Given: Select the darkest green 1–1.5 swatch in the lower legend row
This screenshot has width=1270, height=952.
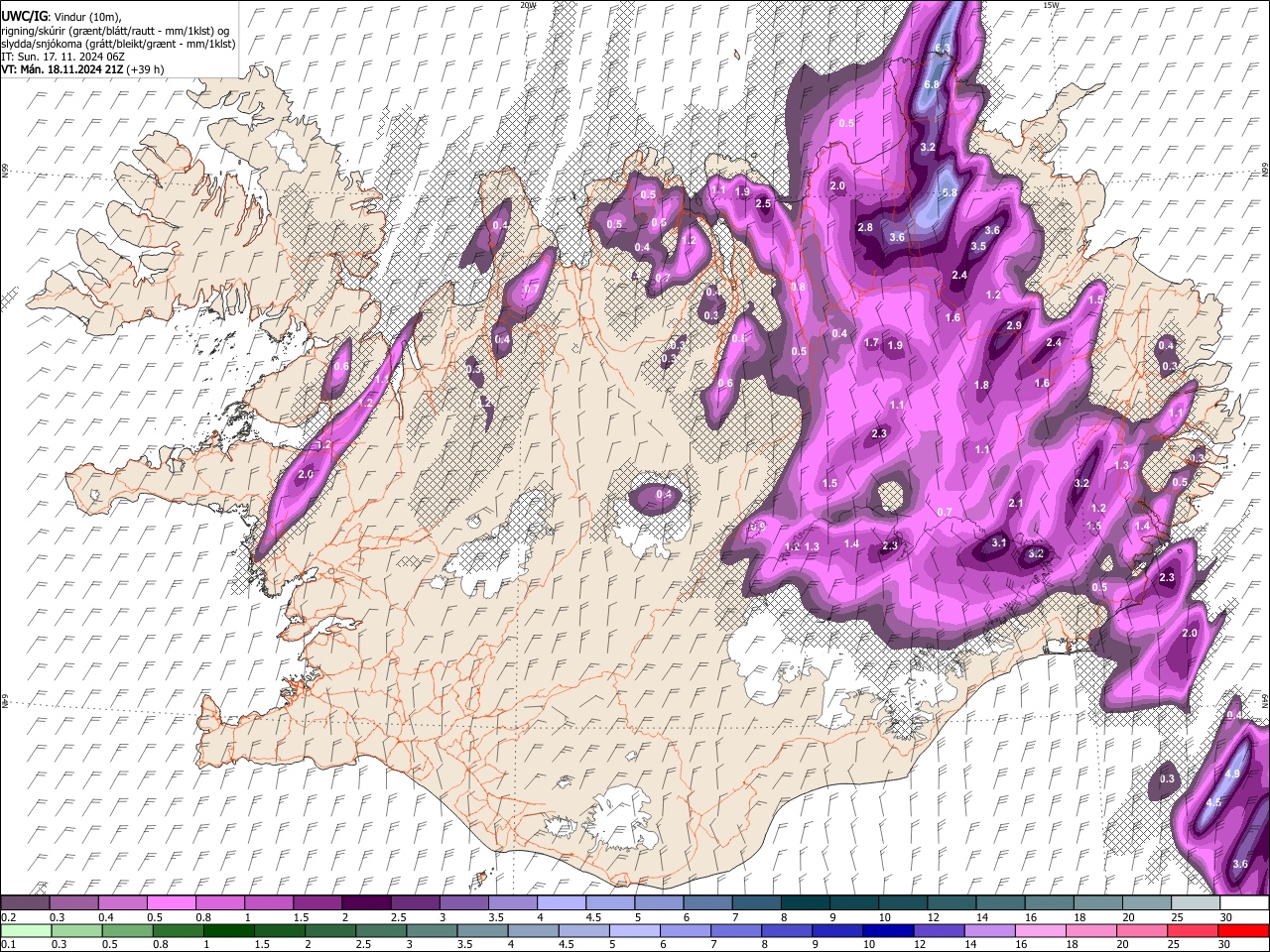Looking at the screenshot, I should (229, 930).
